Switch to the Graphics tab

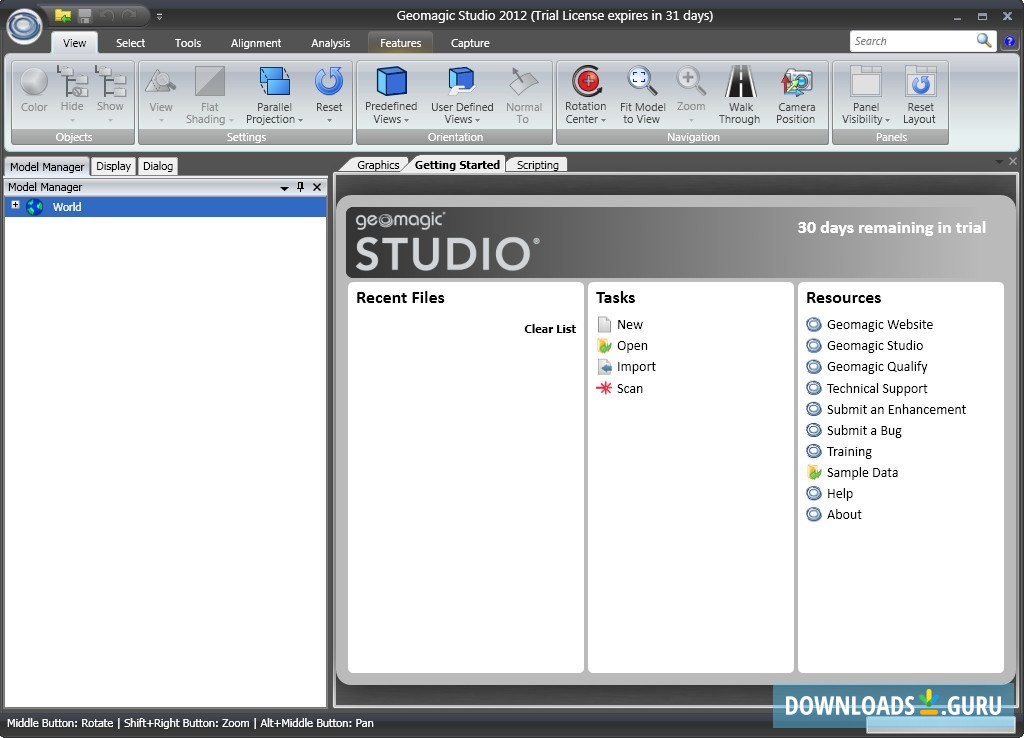(x=377, y=165)
